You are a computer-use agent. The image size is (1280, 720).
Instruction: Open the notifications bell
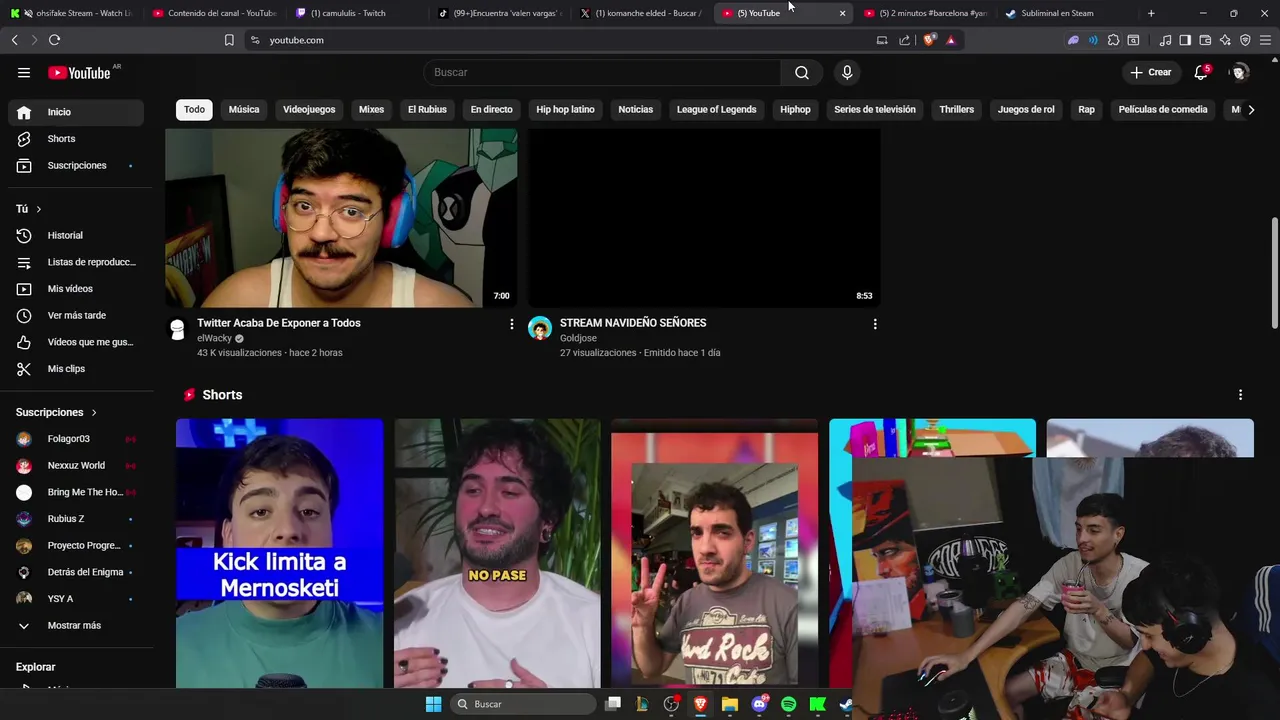[x=1201, y=72]
